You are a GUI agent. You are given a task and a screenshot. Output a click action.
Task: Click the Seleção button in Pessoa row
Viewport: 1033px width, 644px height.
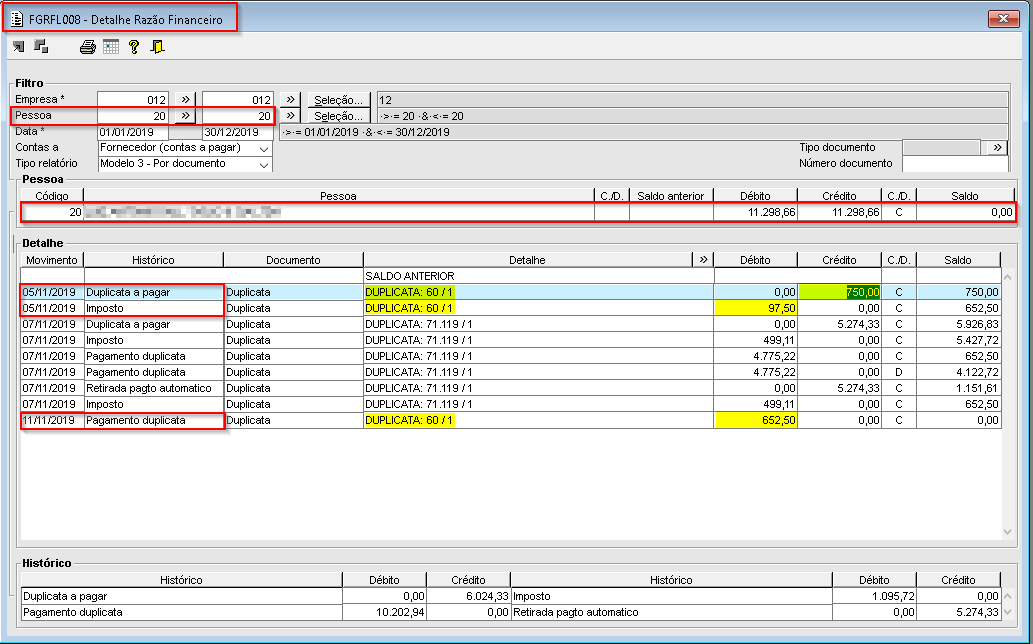click(x=338, y=116)
